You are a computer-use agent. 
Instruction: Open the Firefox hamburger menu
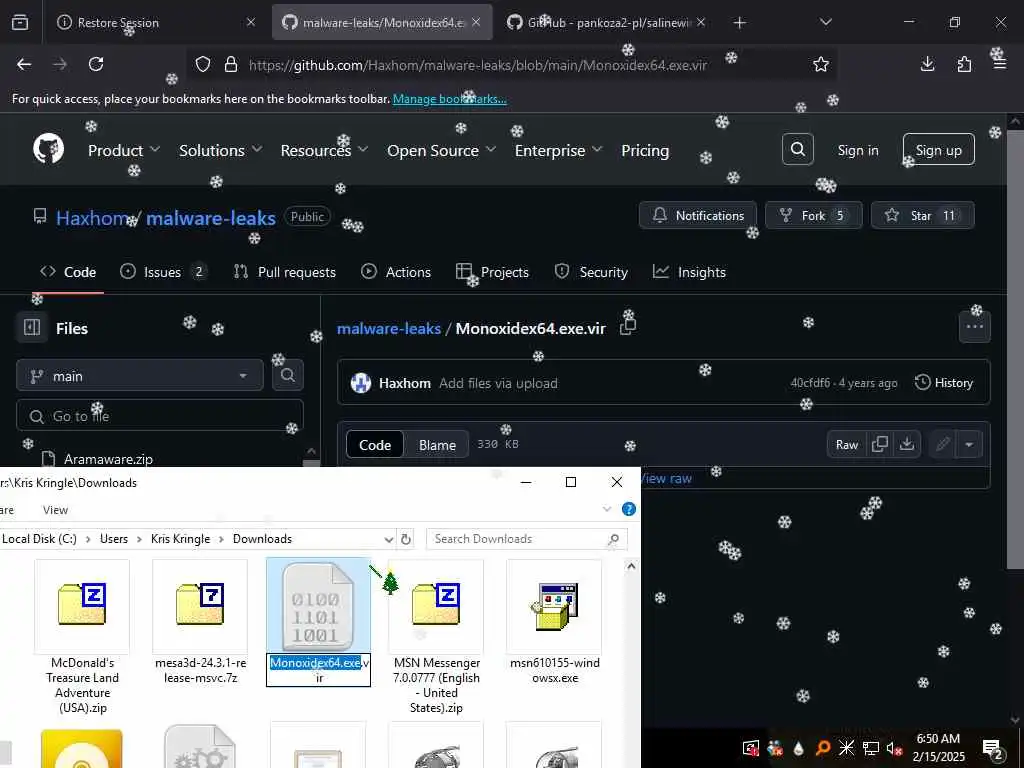point(1000,64)
